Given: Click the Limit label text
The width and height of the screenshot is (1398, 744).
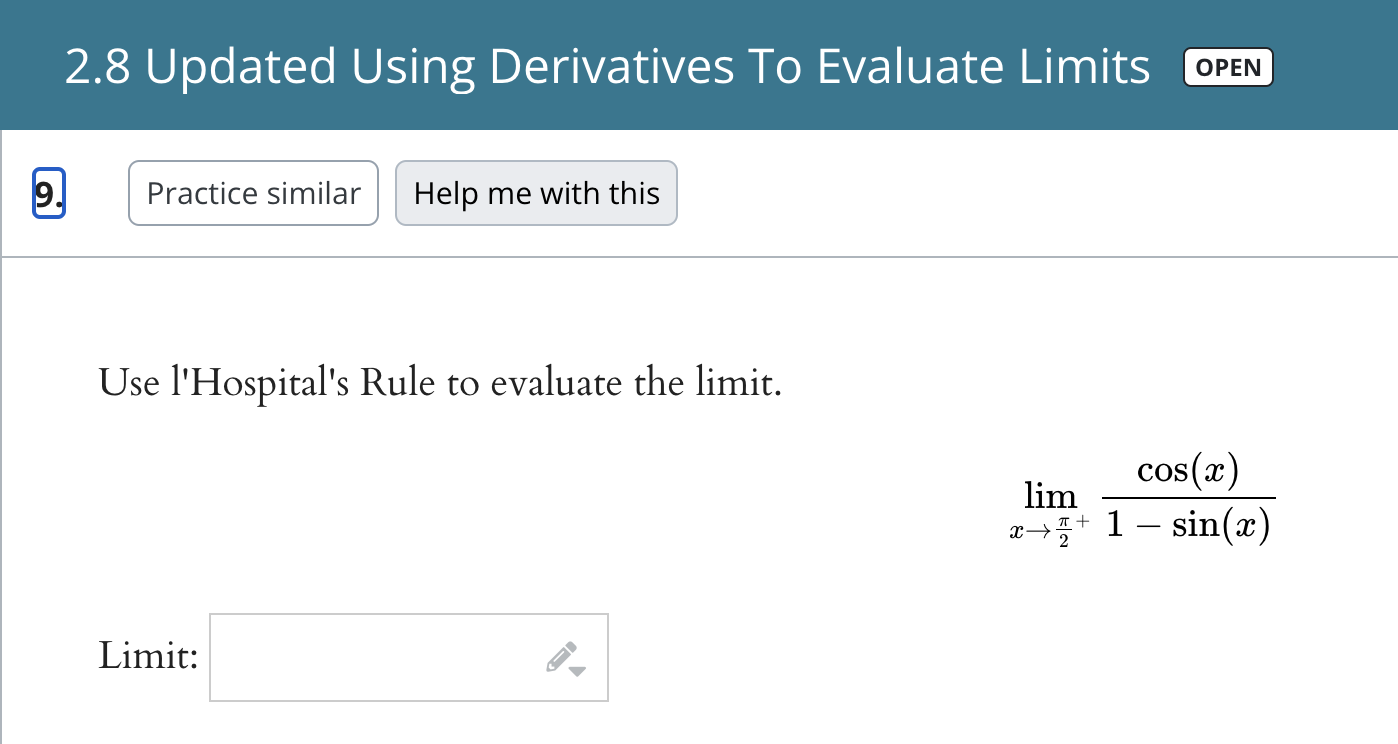Looking at the screenshot, I should 146,656.
